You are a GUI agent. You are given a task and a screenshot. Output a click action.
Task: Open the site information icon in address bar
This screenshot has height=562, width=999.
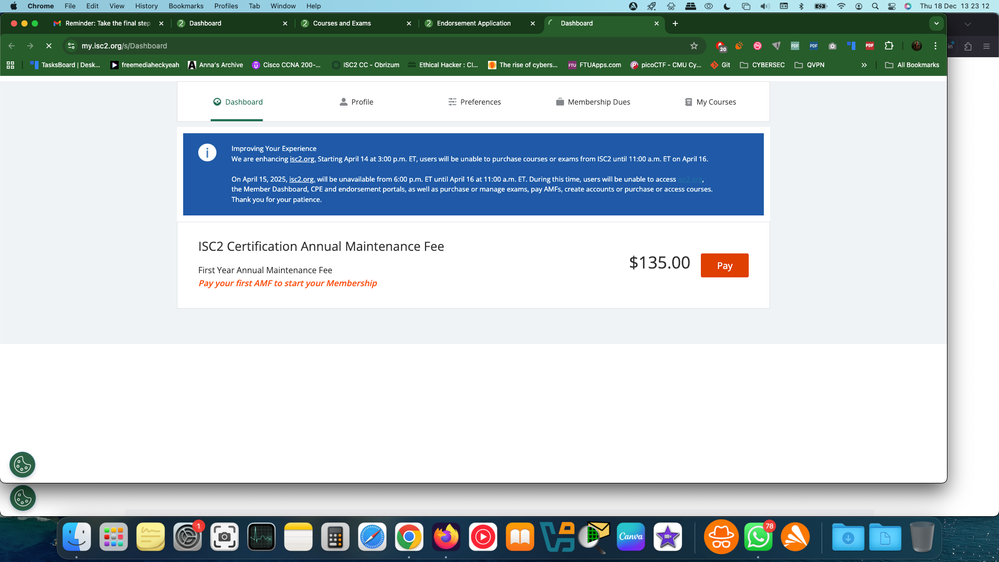click(x=71, y=46)
